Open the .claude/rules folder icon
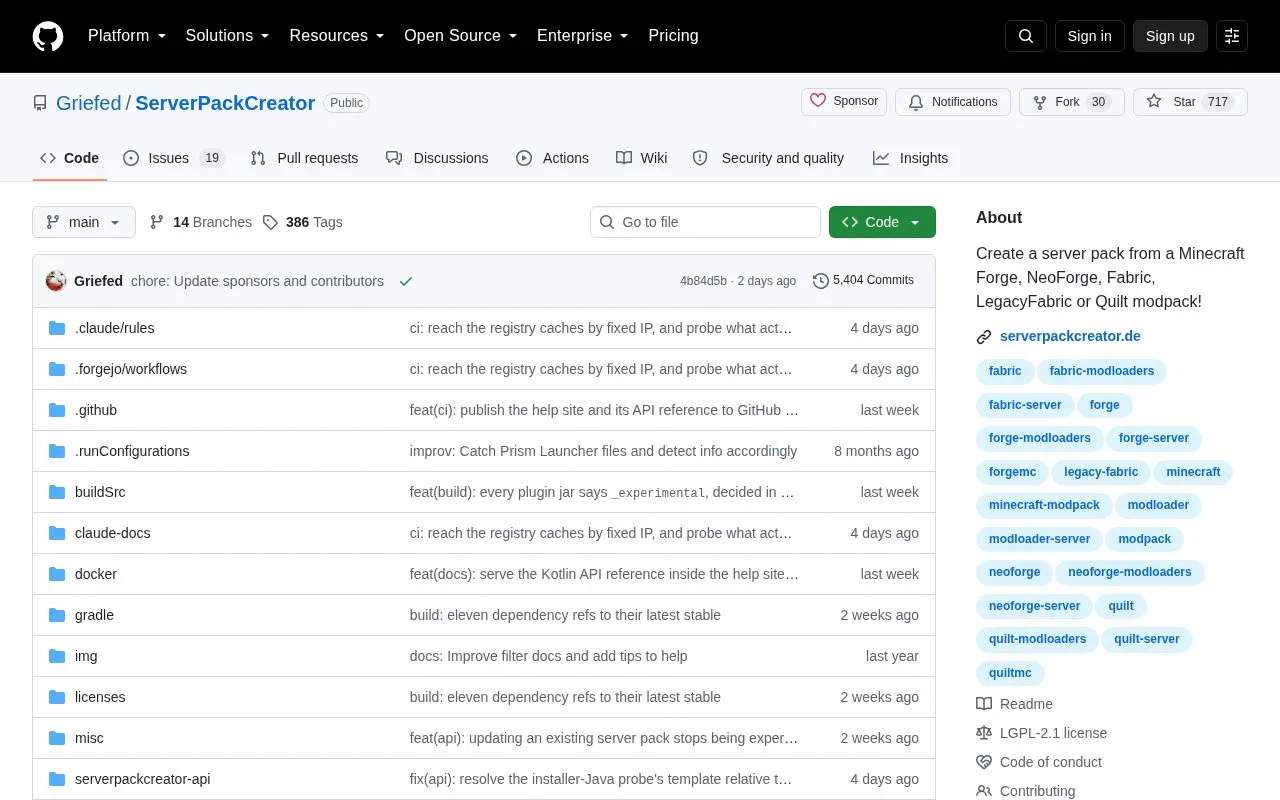This screenshot has height=800, width=1280. pyautogui.click(x=57, y=328)
